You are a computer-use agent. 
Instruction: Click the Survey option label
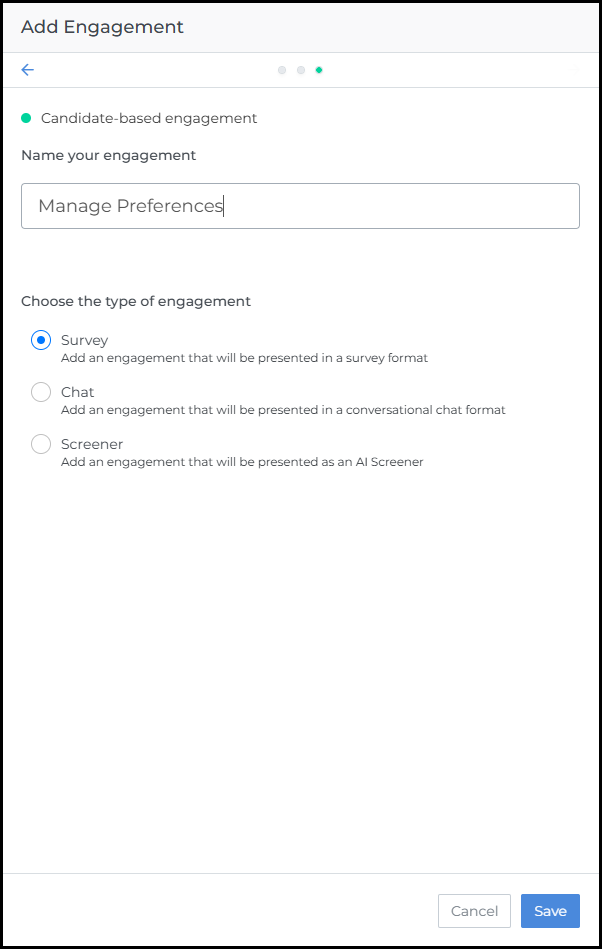click(x=84, y=340)
